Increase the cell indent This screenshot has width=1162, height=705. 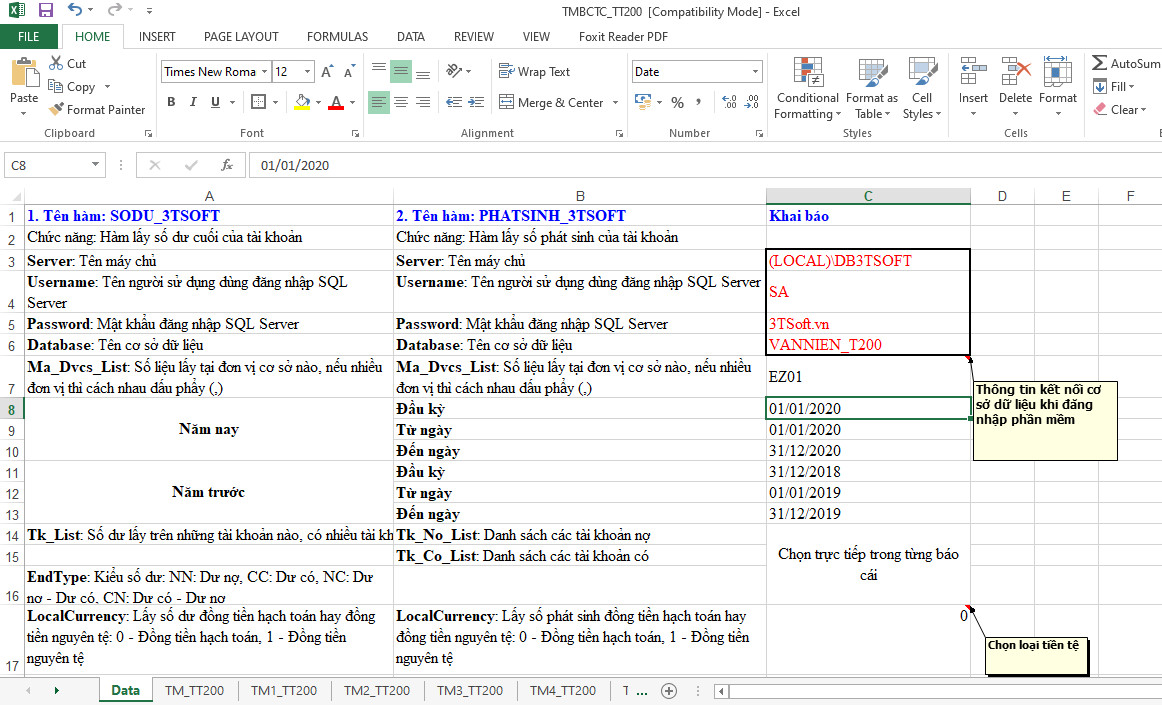pyautogui.click(x=477, y=102)
